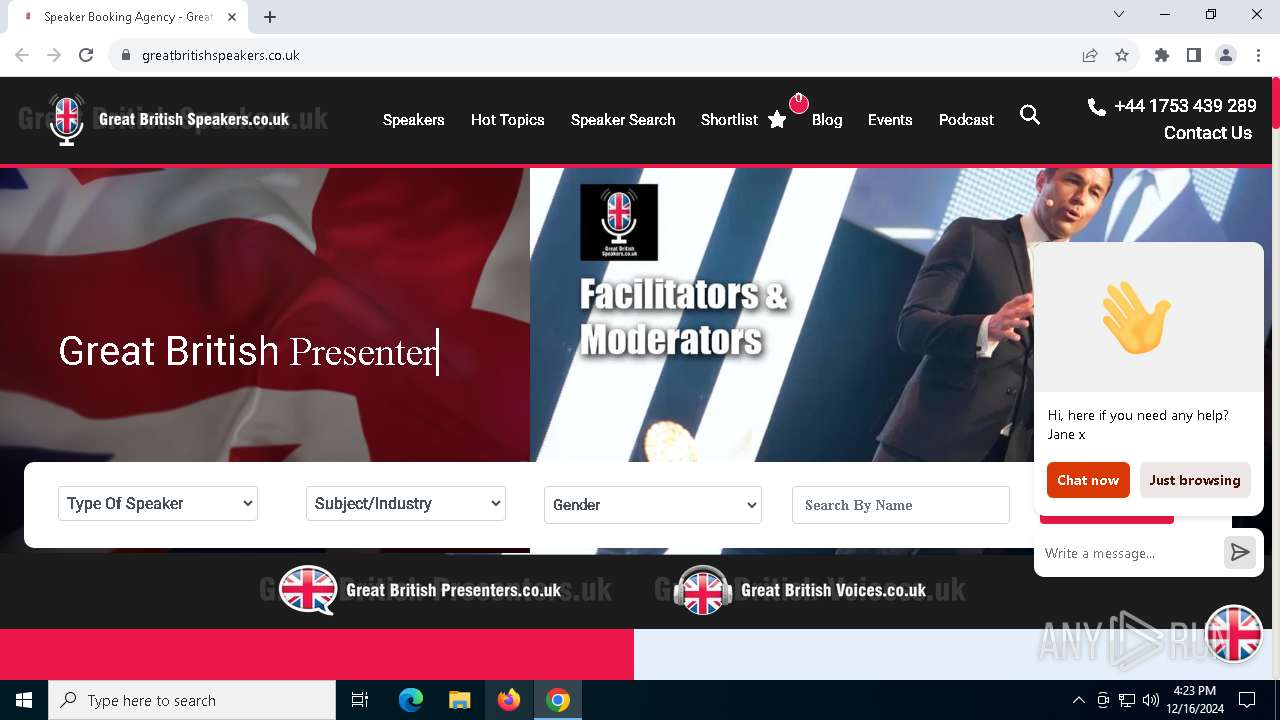Open the Union Jack chat bubble launcher

[1234, 633]
